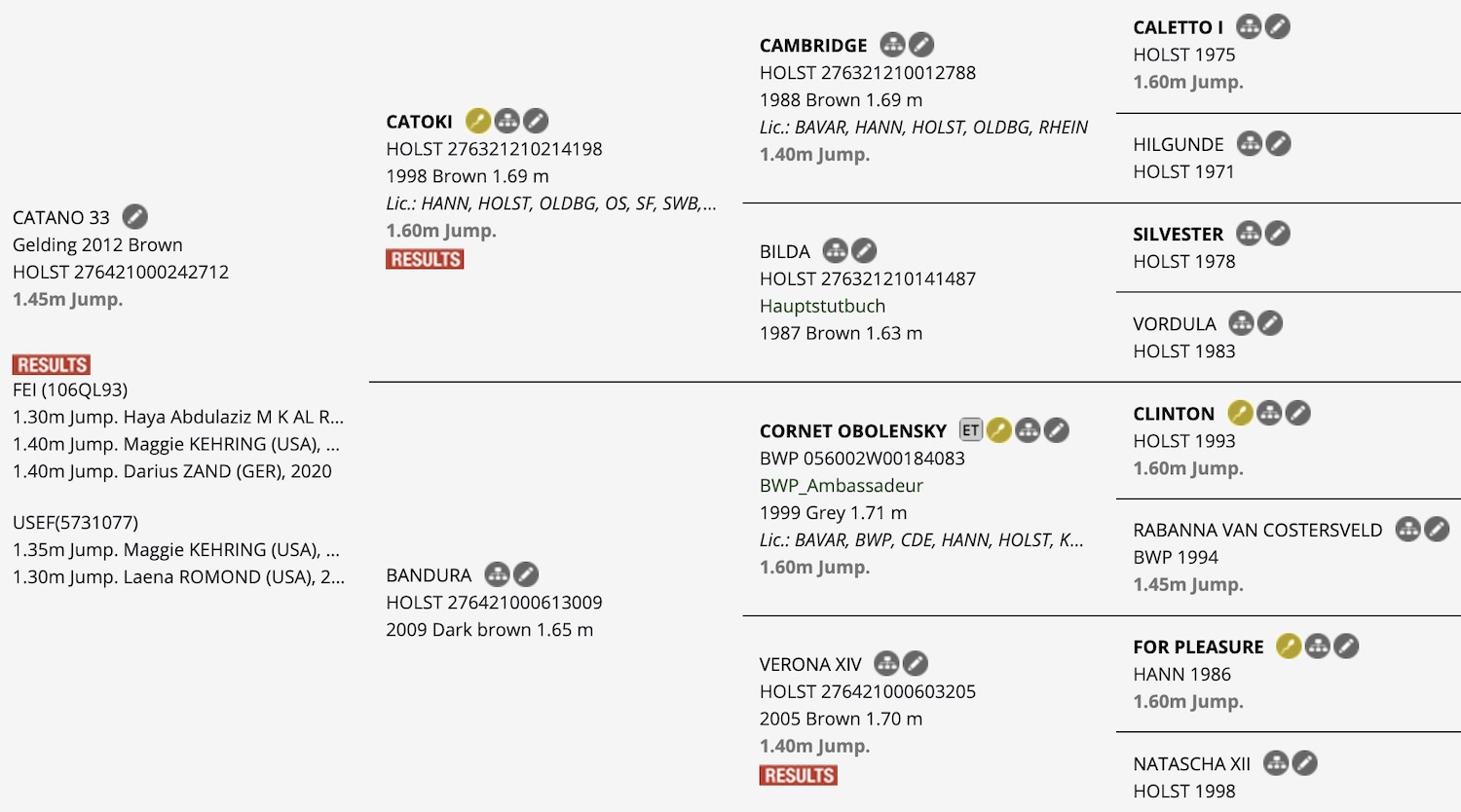Click the RESULTS button under CATOKI
This screenshot has width=1461, height=812.
click(x=425, y=259)
